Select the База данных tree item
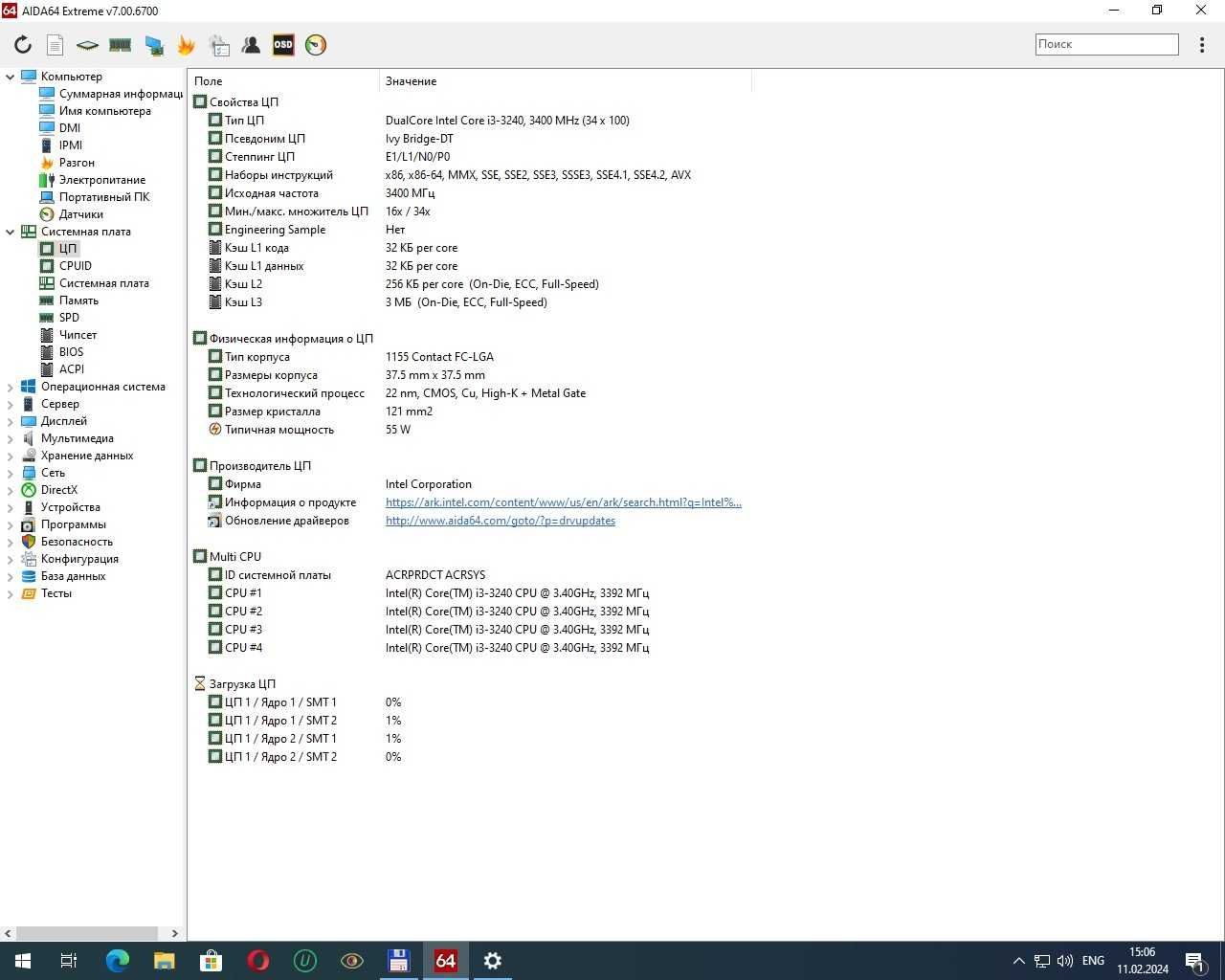The image size is (1225, 980). 73,576
